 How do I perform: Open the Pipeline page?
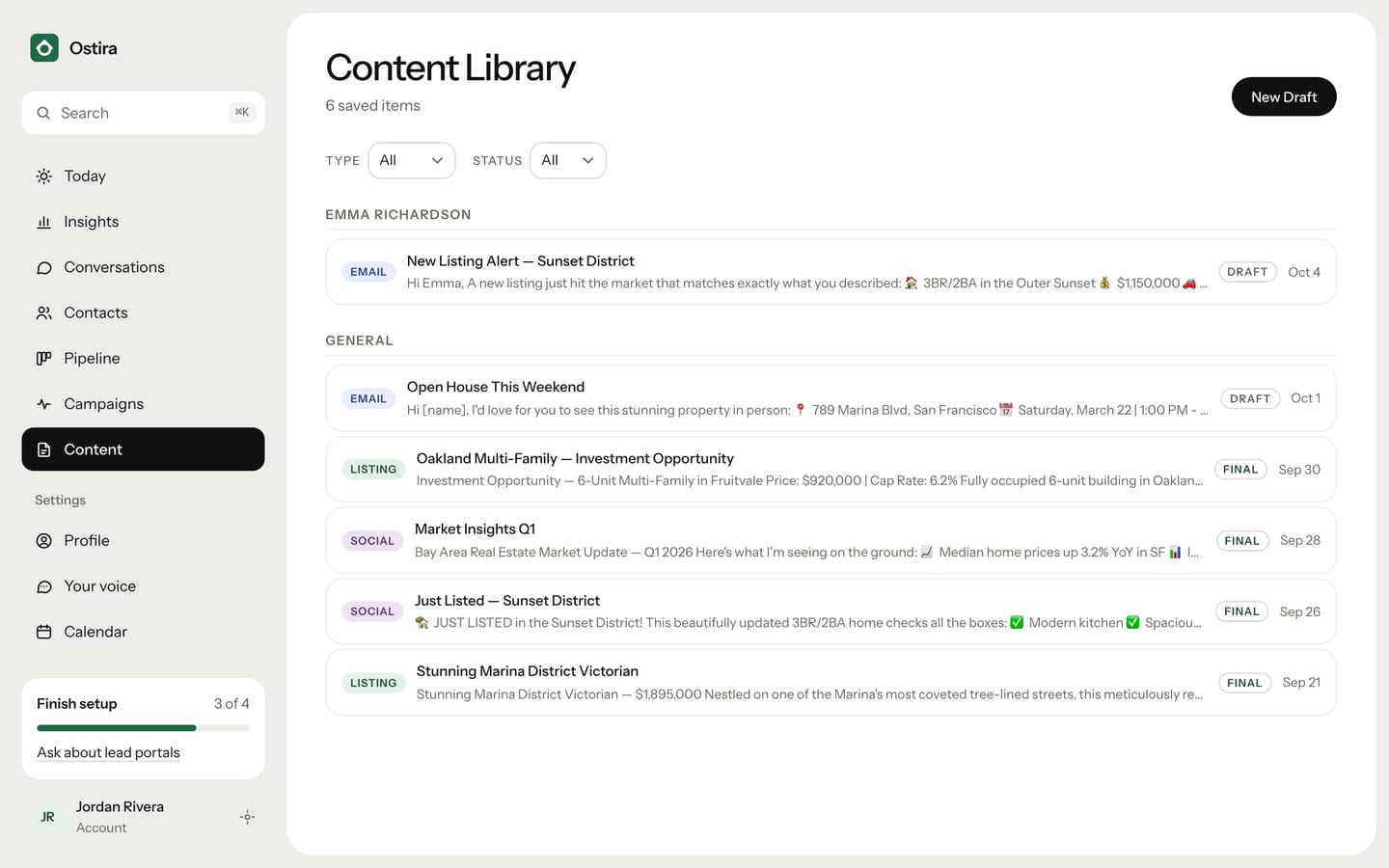pyautogui.click(x=143, y=358)
